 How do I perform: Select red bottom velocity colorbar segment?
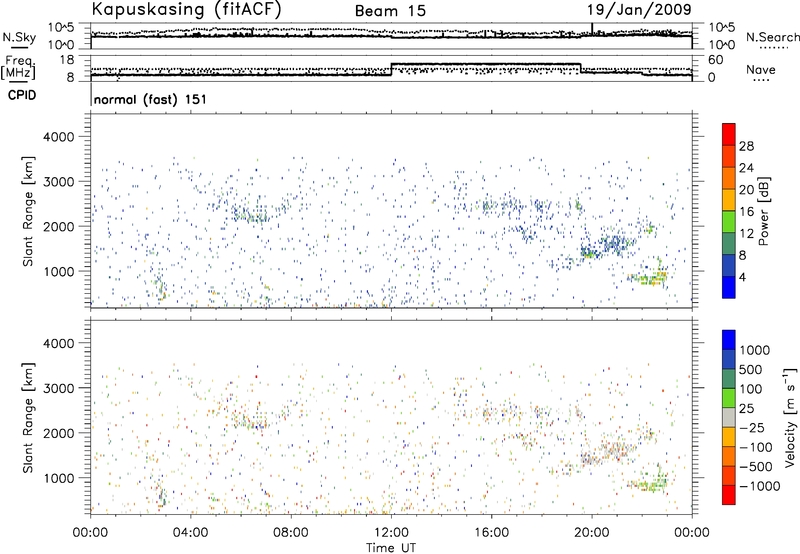coord(729,495)
